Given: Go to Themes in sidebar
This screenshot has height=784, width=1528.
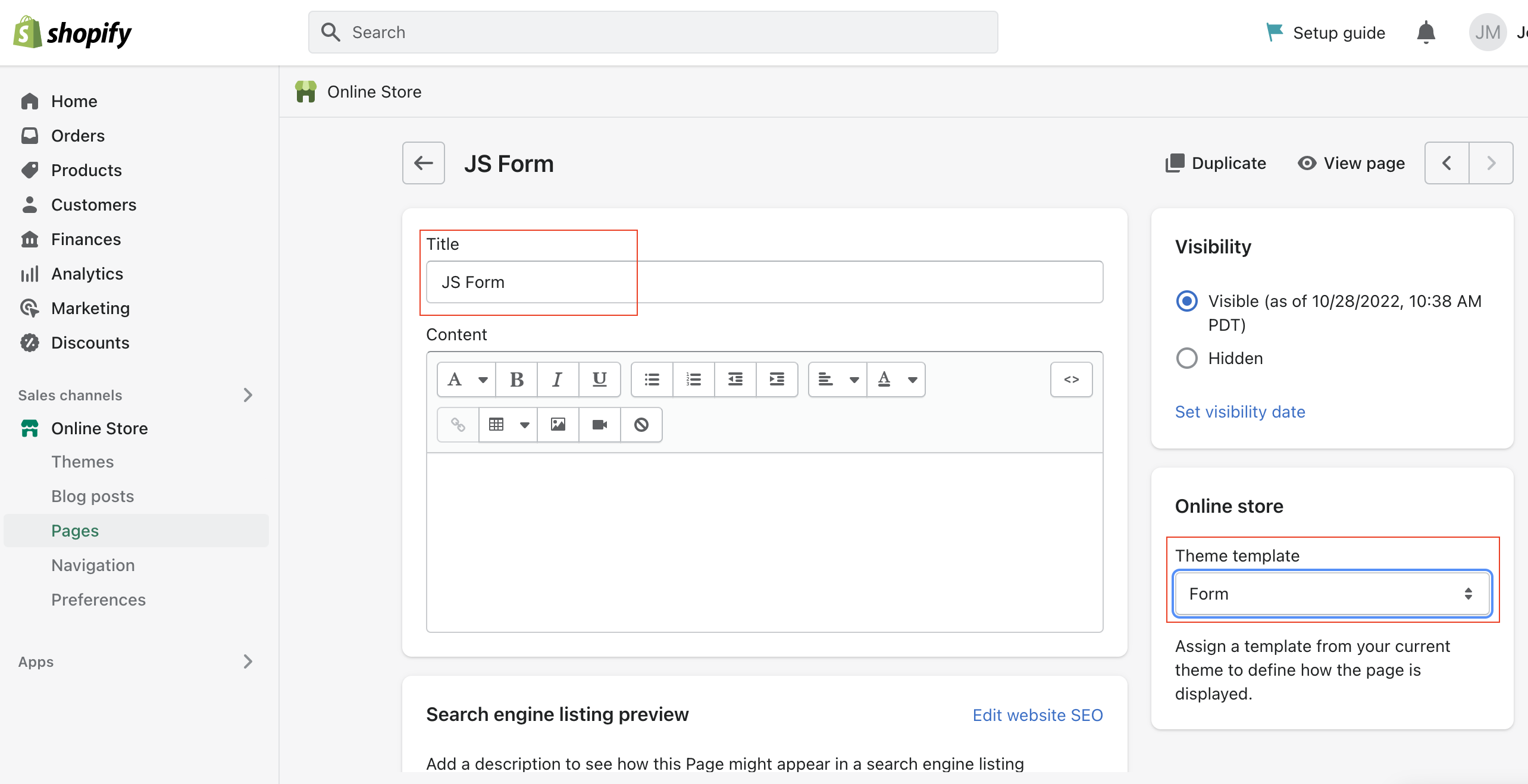Looking at the screenshot, I should click(x=82, y=462).
